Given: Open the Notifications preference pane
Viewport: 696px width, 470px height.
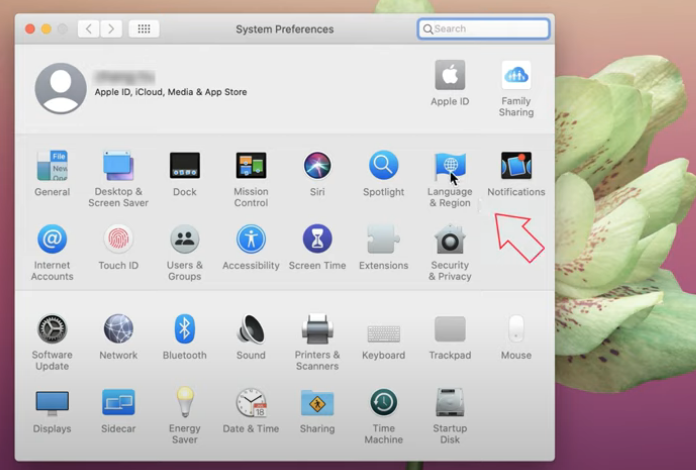Looking at the screenshot, I should click(516, 166).
